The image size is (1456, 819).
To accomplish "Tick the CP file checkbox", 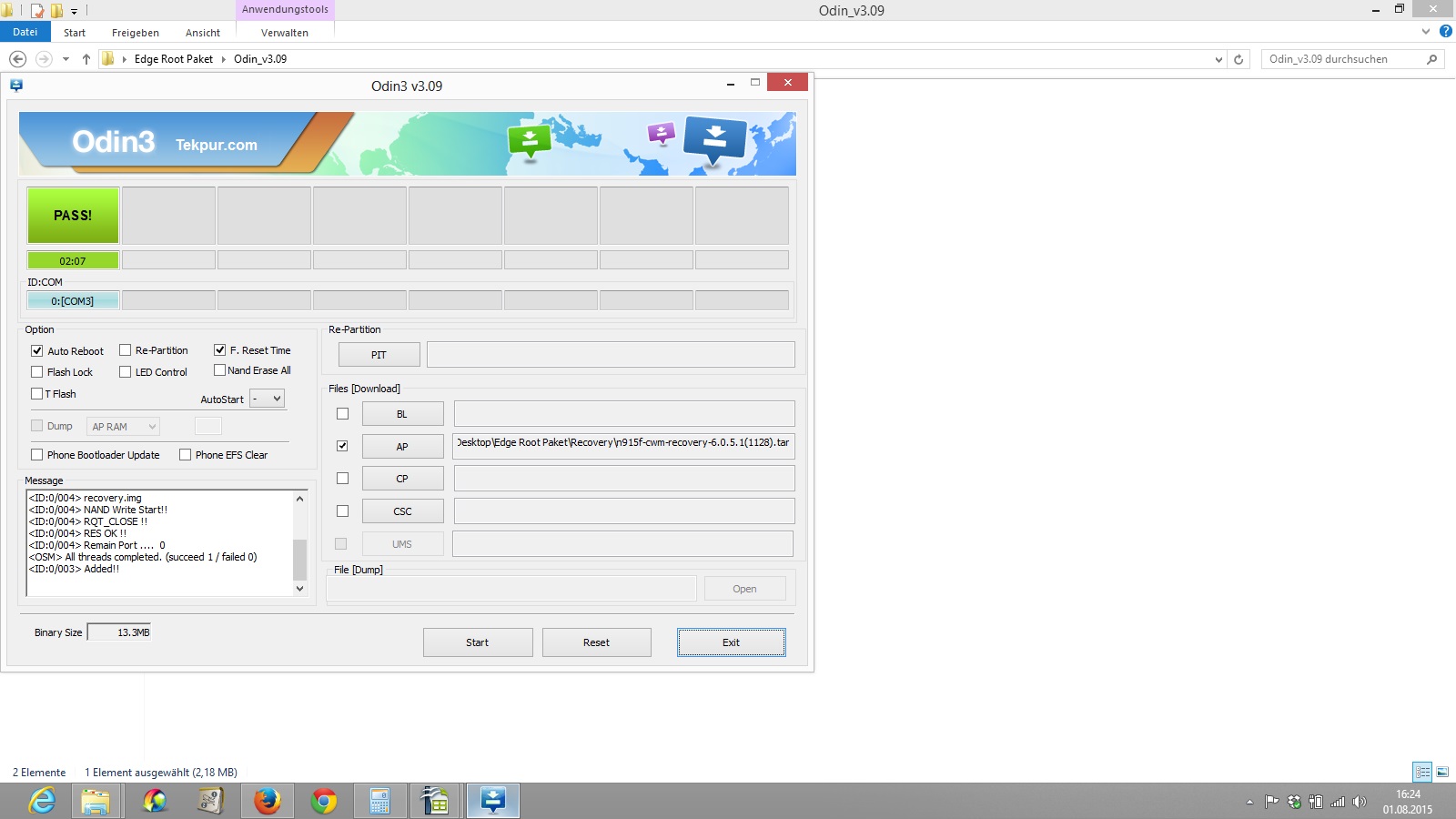I will (x=342, y=478).
